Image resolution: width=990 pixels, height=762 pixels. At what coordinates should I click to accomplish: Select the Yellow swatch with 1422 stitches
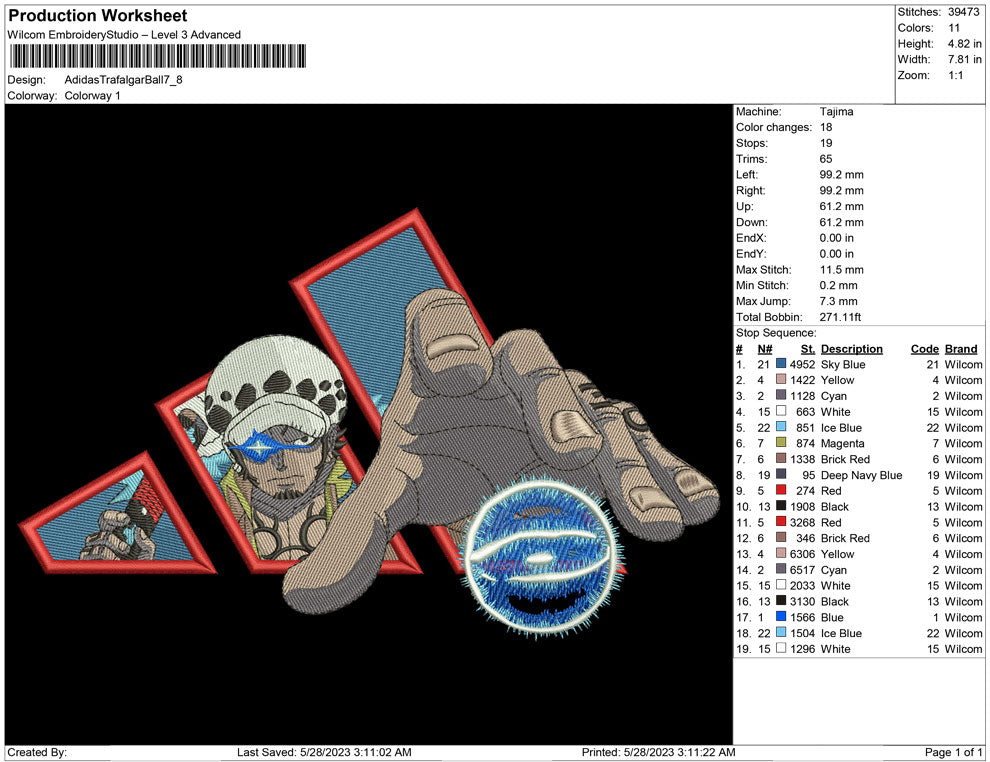[x=781, y=379]
